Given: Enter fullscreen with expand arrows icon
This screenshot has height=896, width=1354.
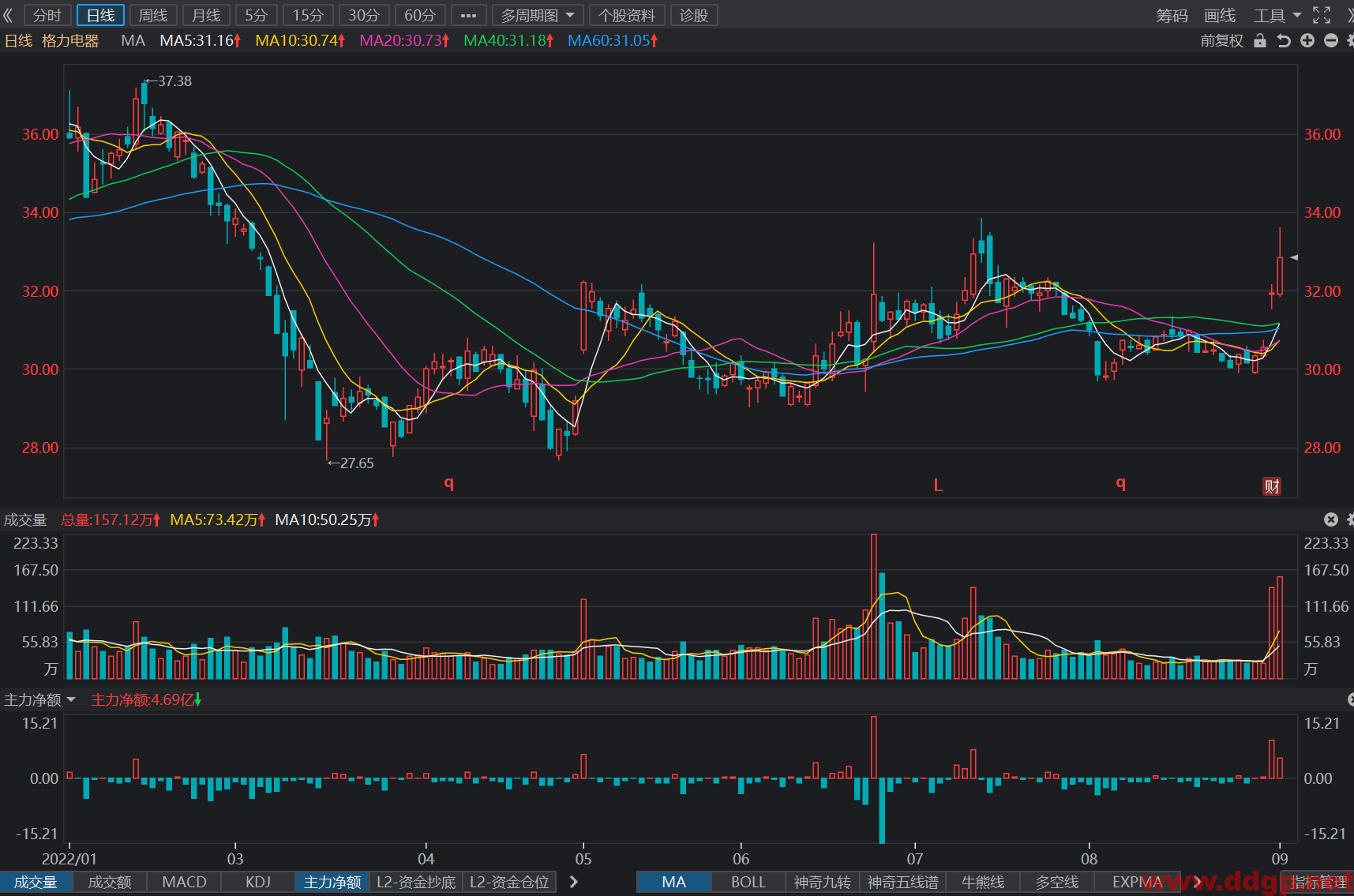Looking at the screenshot, I should [1322, 15].
